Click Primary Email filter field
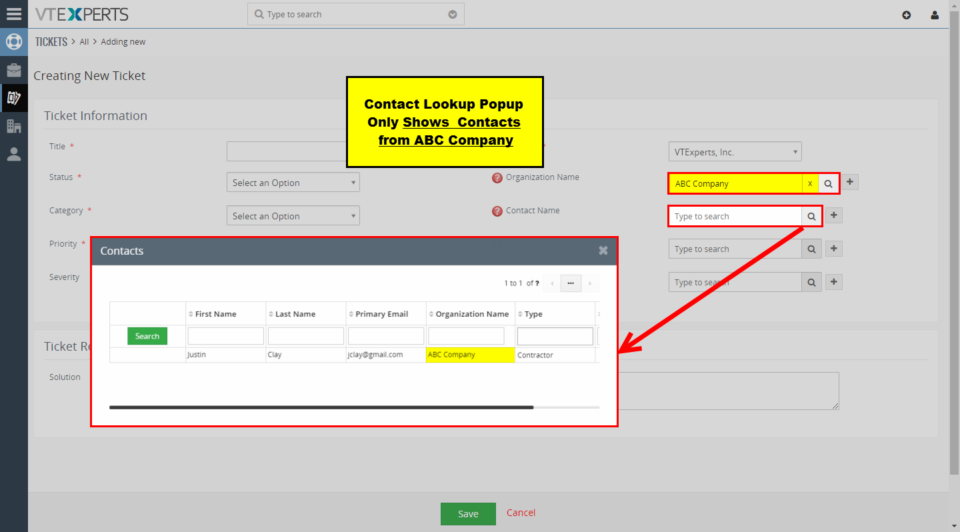Image resolution: width=960 pixels, height=532 pixels. [386, 336]
